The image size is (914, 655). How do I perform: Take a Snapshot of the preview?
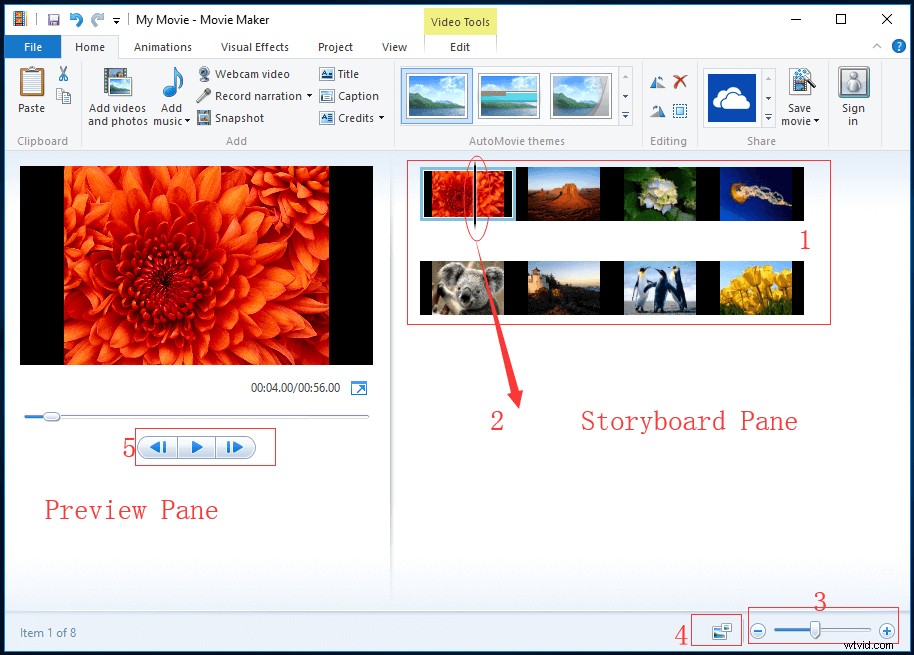230,117
